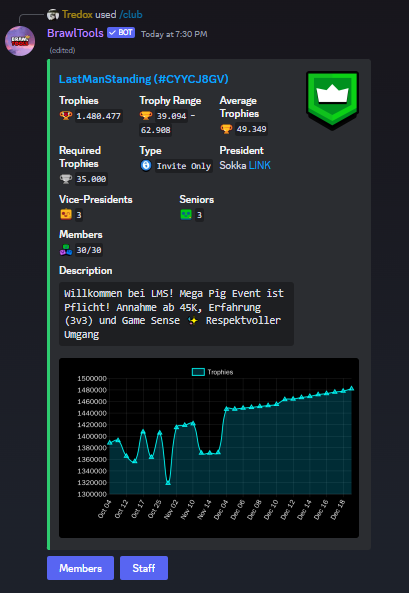The height and width of the screenshot is (593, 409).
Task: Click the 'Vice-Presidents' field heading
Action: click(96, 199)
